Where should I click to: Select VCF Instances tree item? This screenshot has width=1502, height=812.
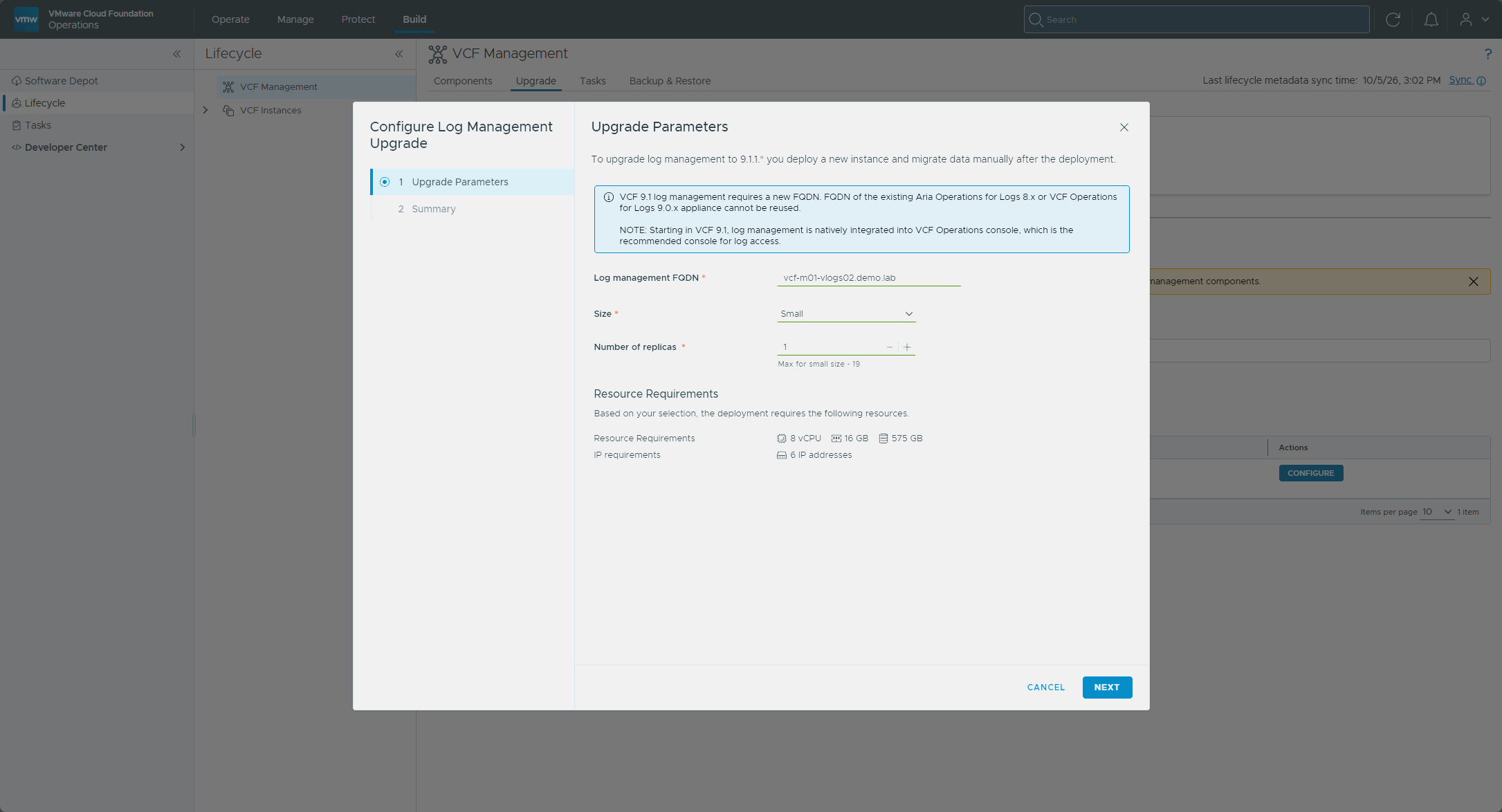271,111
